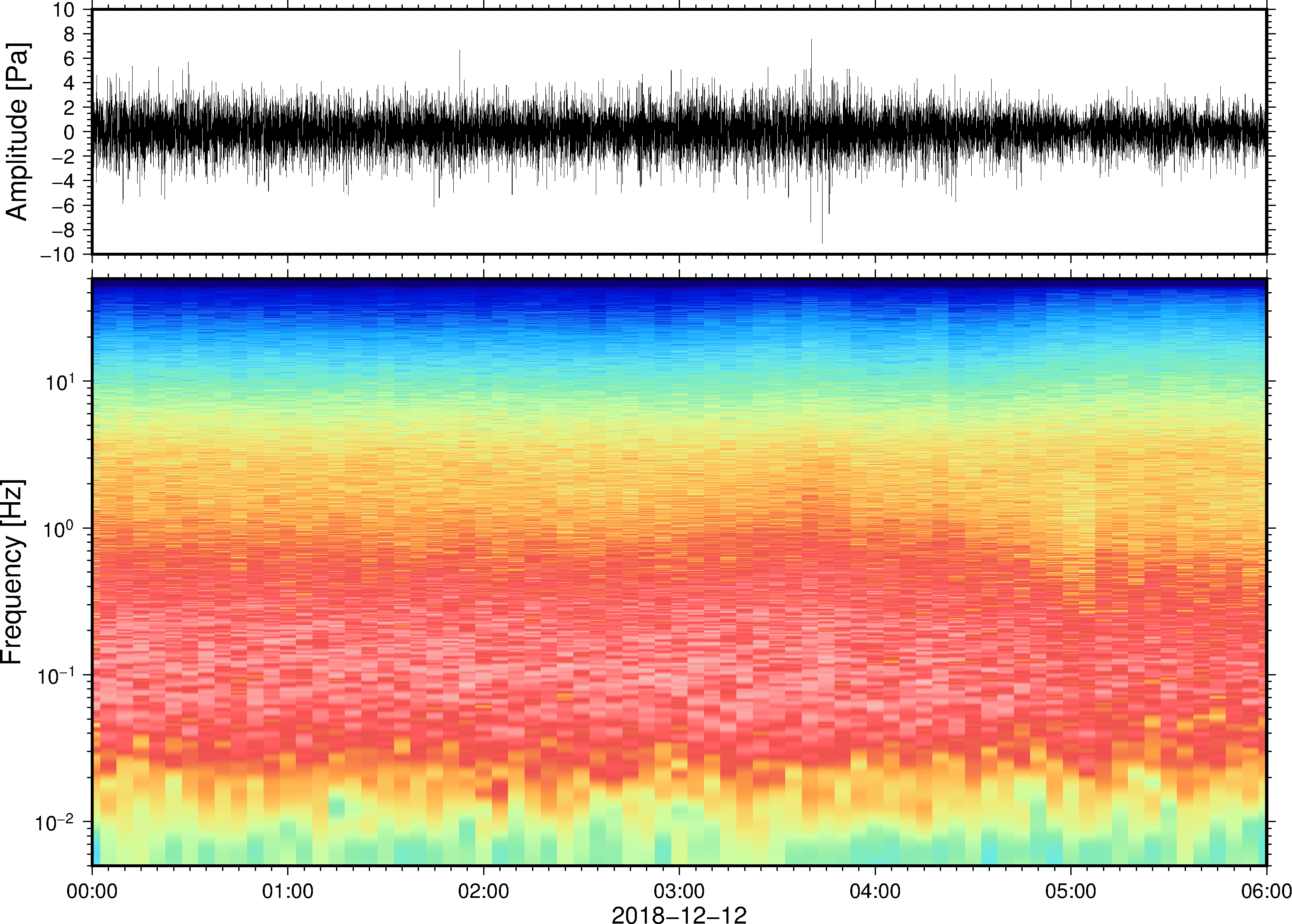Viewport: 1292px width, 924px height.
Task: Click the '02:00' time tick label
Action: pyautogui.click(x=484, y=891)
